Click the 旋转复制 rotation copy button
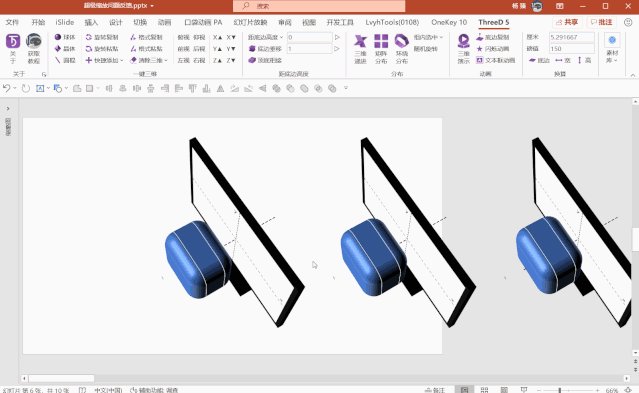 pyautogui.click(x=102, y=37)
